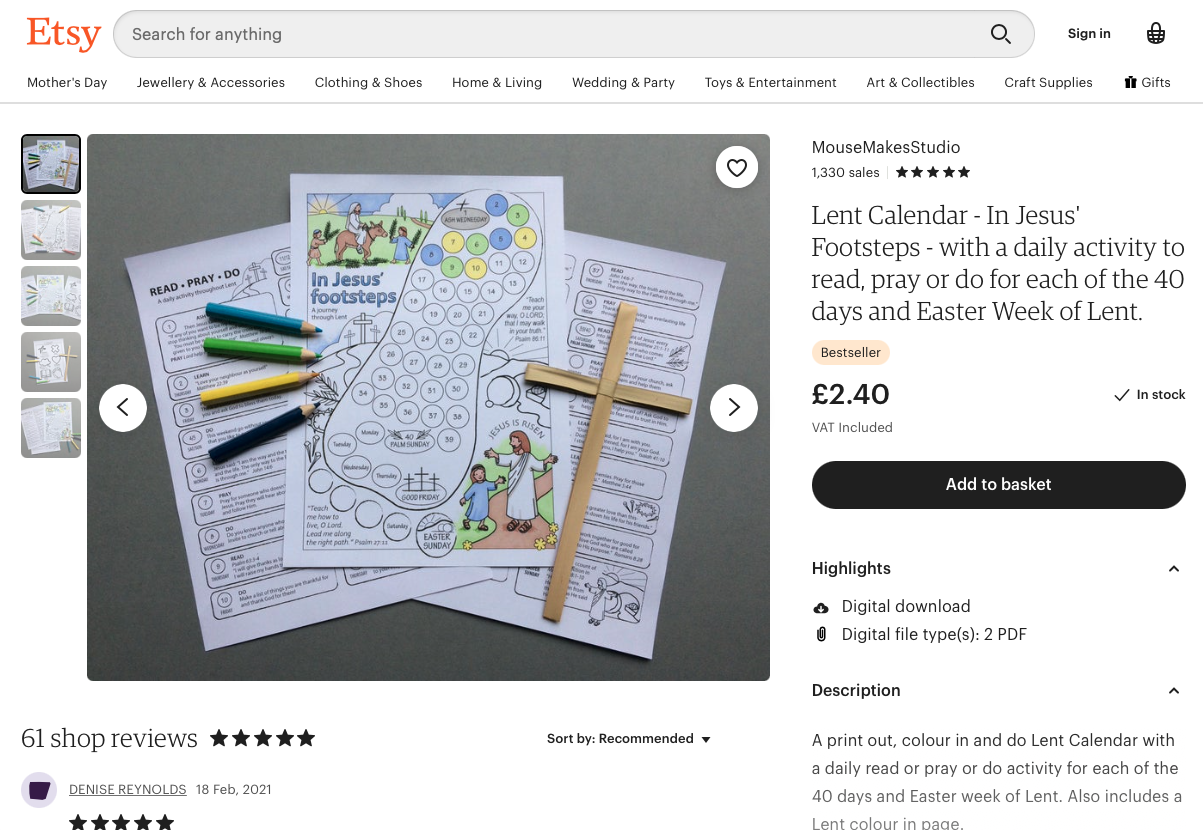This screenshot has width=1203, height=830.
Task: Open the Jewellery & Accessories menu
Action: 211,82
